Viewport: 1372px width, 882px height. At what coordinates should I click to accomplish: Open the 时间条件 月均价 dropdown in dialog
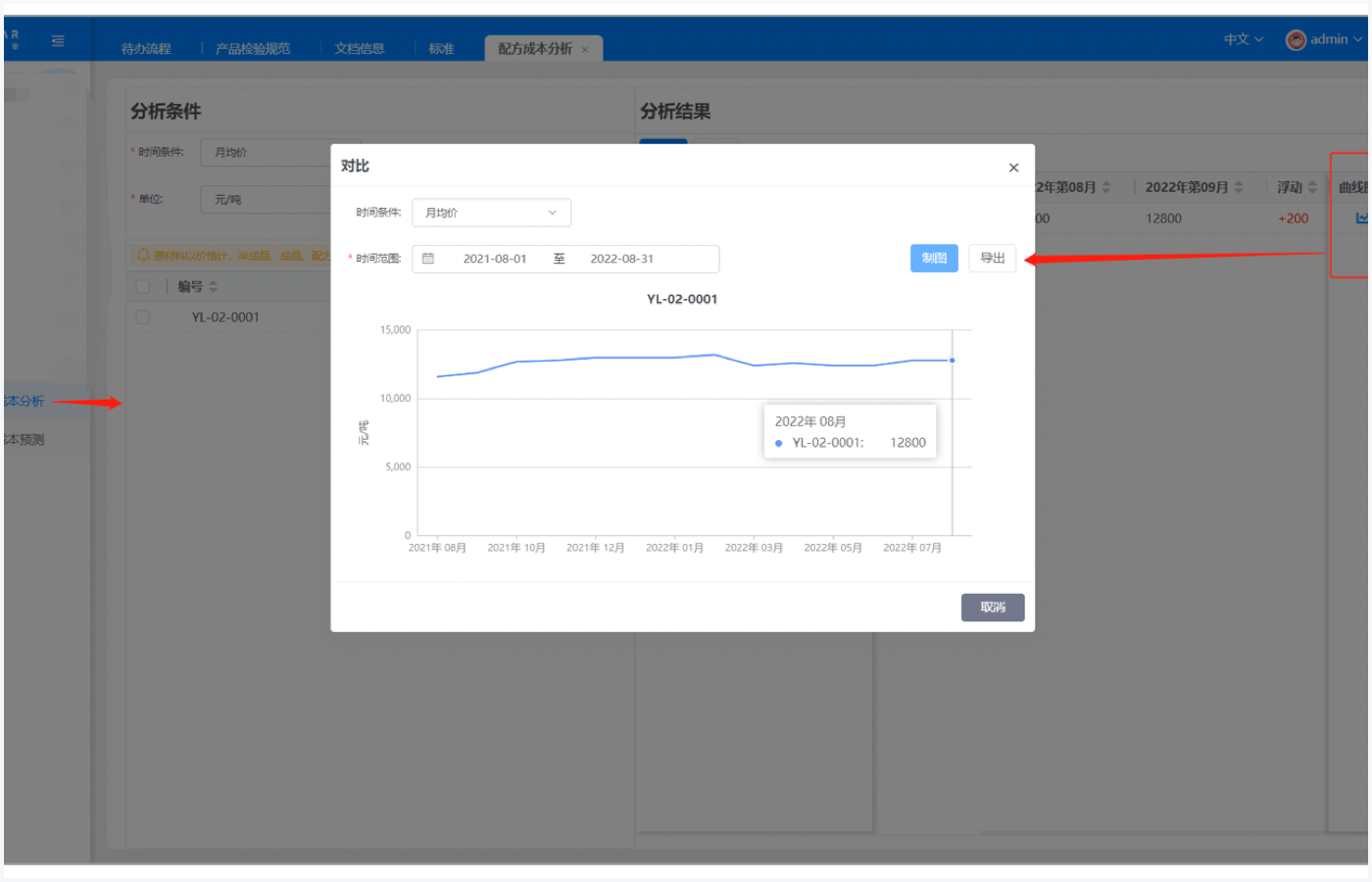click(x=491, y=213)
